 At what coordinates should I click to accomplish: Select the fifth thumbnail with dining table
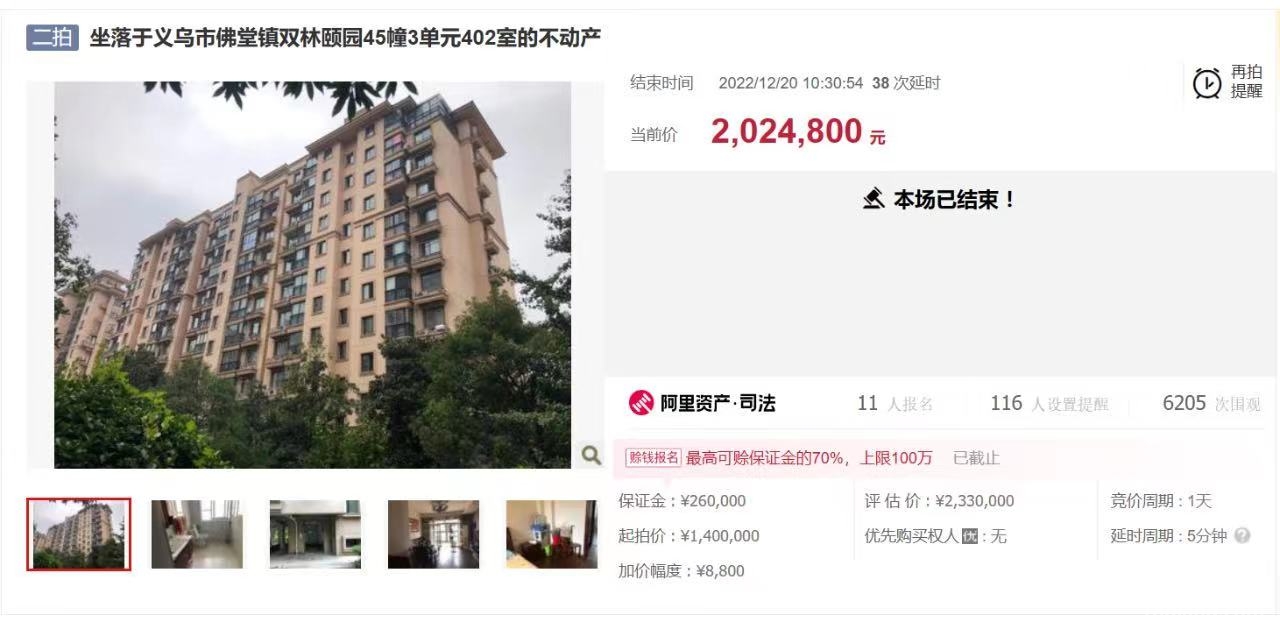pos(551,534)
